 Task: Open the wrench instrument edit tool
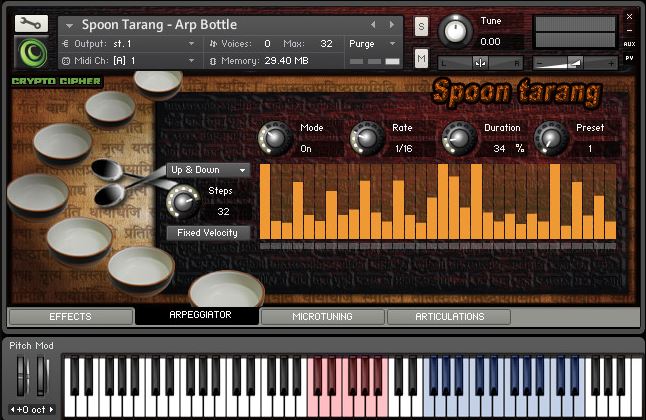point(31,24)
